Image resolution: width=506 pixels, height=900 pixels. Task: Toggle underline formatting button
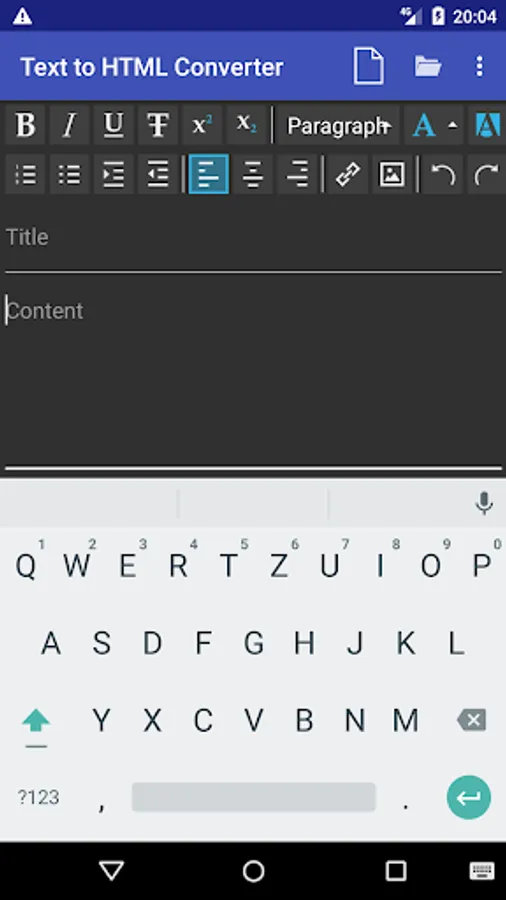coord(114,125)
